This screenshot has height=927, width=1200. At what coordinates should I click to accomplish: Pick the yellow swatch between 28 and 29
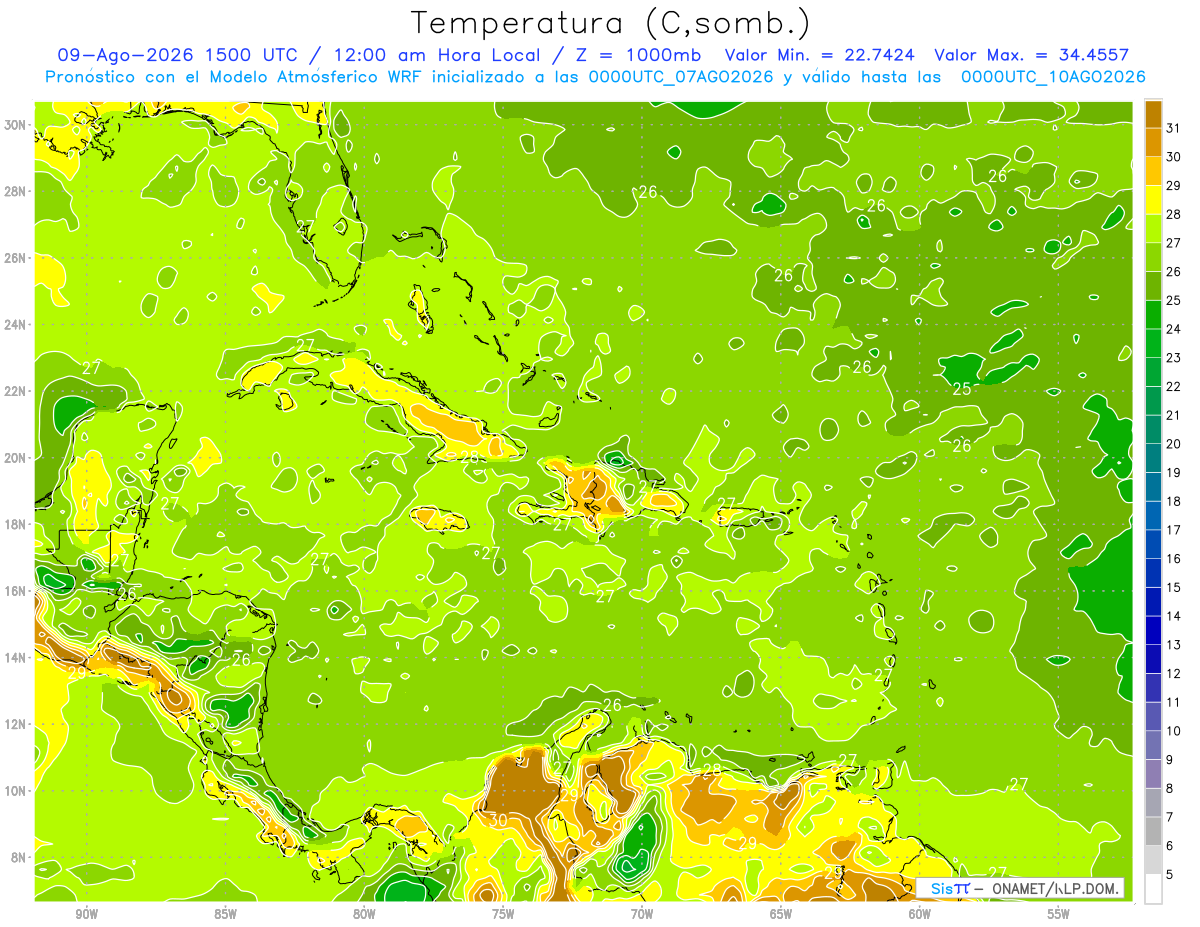pyautogui.click(x=1153, y=199)
